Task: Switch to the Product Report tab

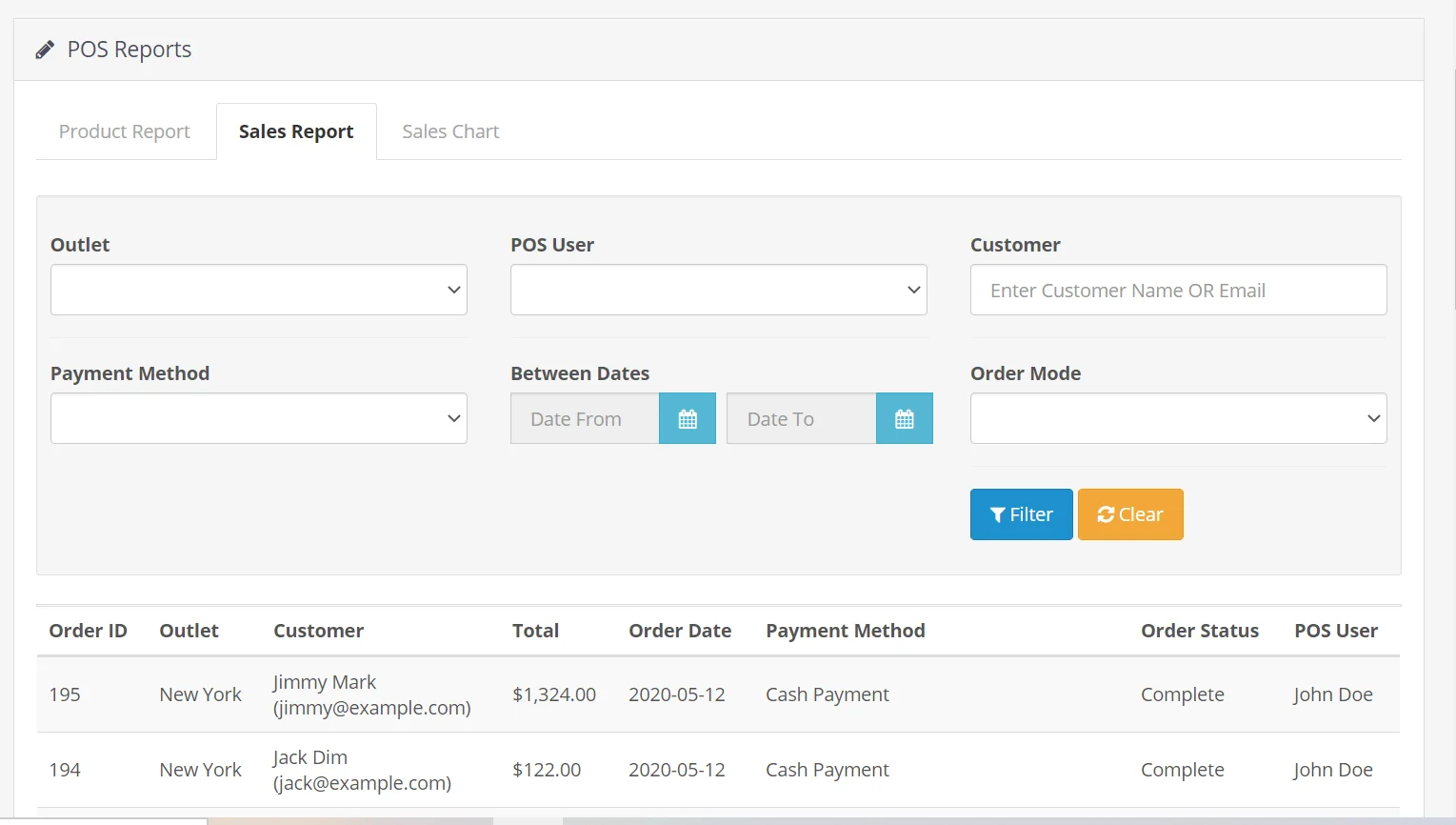Action: pyautogui.click(x=125, y=131)
